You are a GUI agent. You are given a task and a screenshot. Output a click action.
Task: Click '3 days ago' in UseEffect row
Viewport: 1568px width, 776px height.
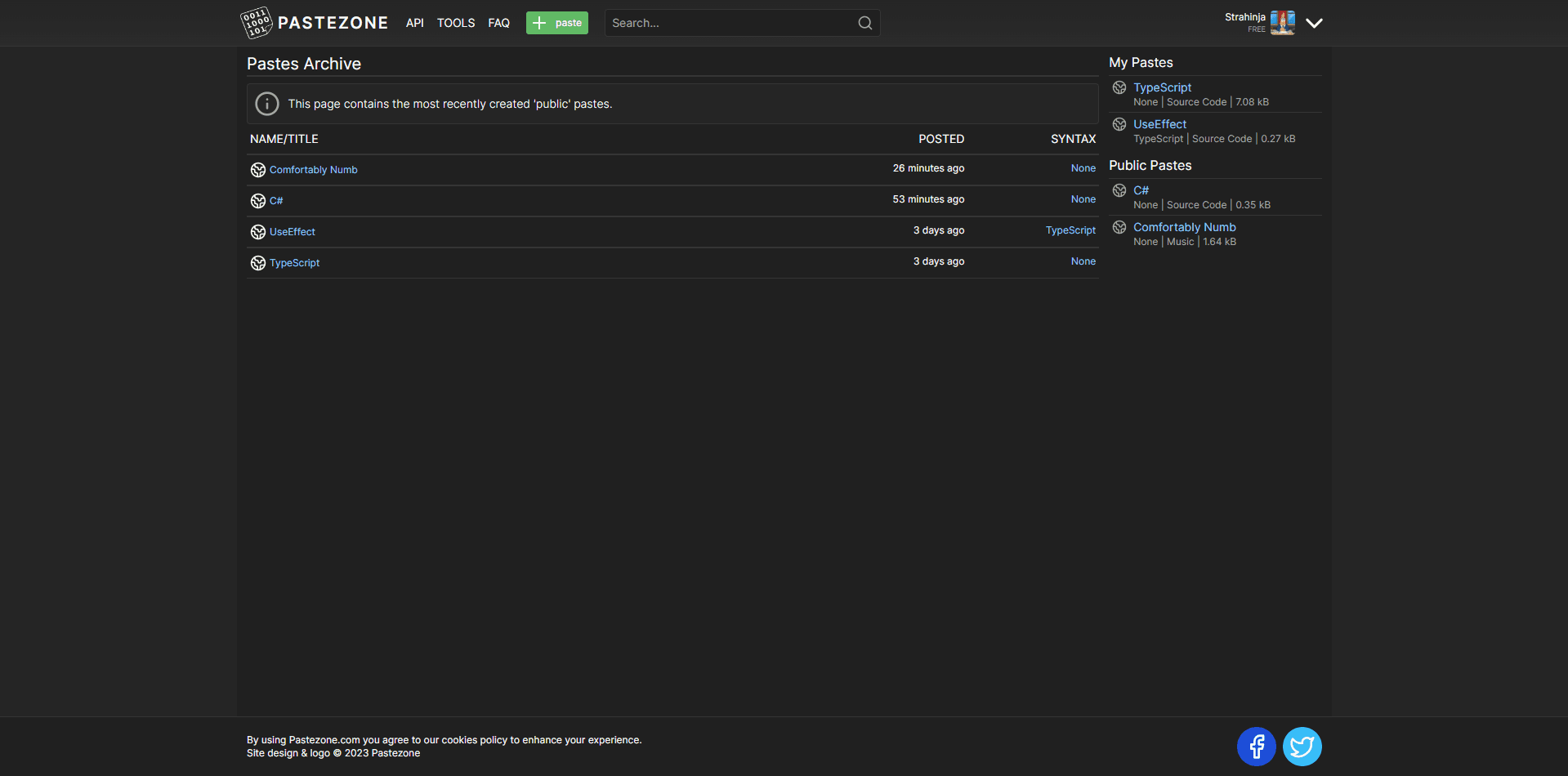(x=939, y=230)
